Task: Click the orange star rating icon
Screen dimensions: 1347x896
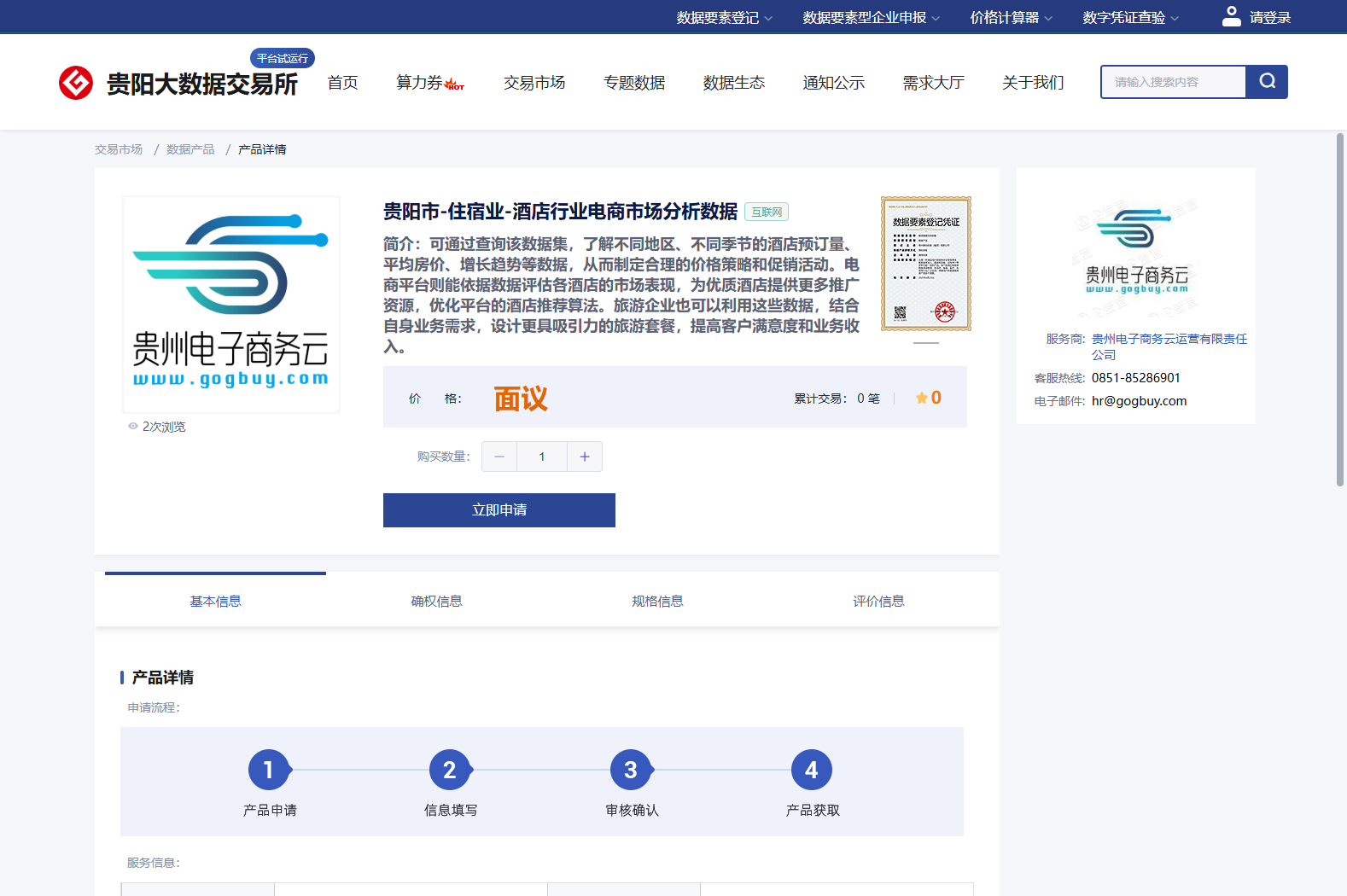Action: click(x=922, y=398)
